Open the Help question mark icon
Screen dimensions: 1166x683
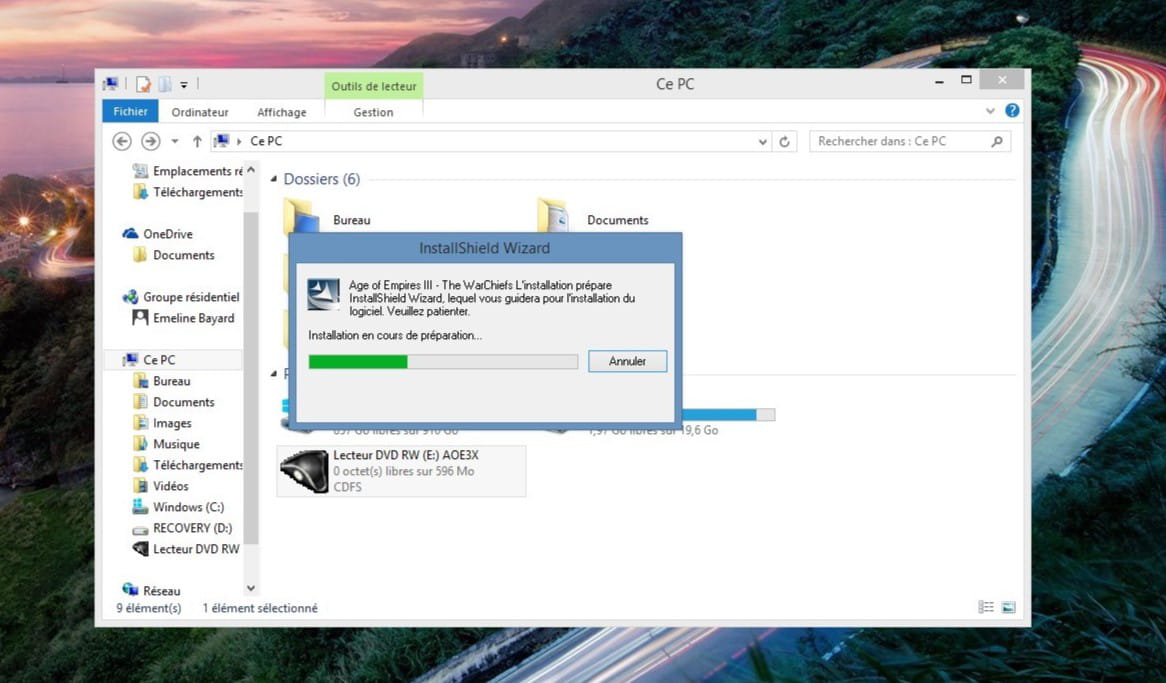[x=1012, y=111]
